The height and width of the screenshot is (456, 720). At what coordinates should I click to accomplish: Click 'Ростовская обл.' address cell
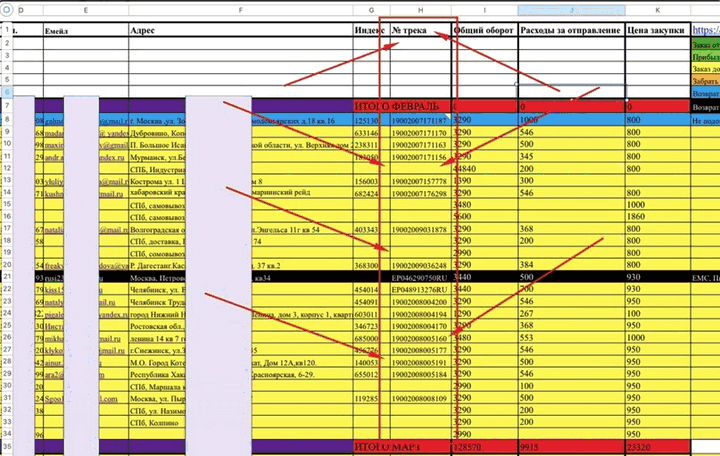(x=241, y=327)
